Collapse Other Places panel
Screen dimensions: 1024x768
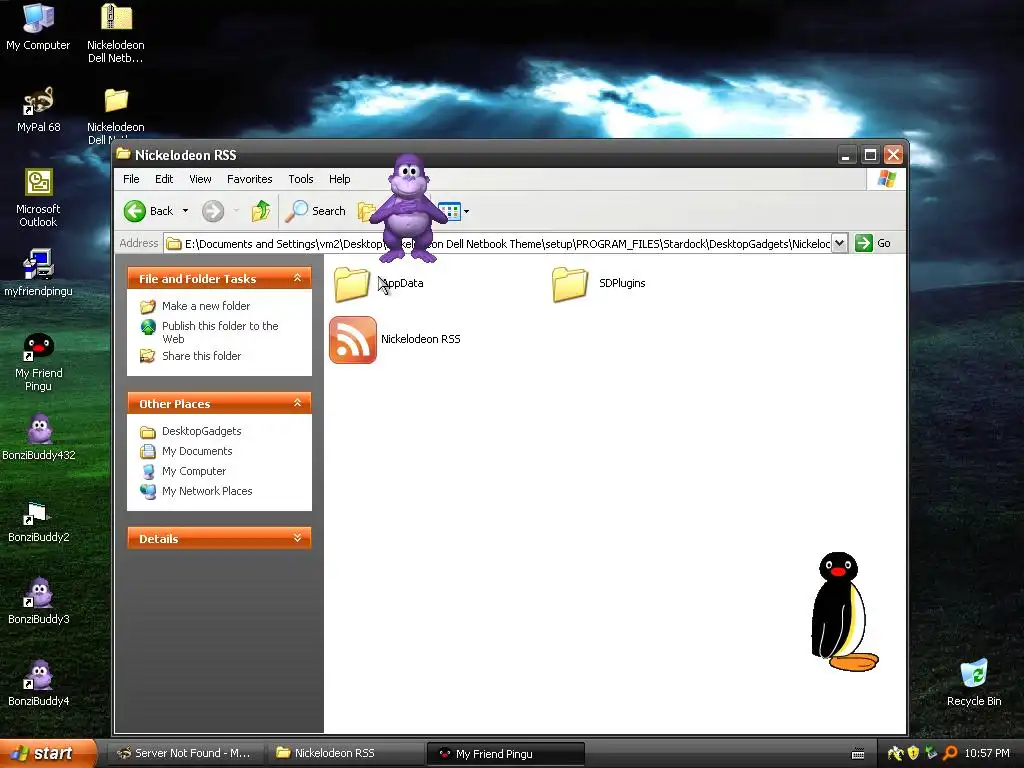[x=297, y=403]
